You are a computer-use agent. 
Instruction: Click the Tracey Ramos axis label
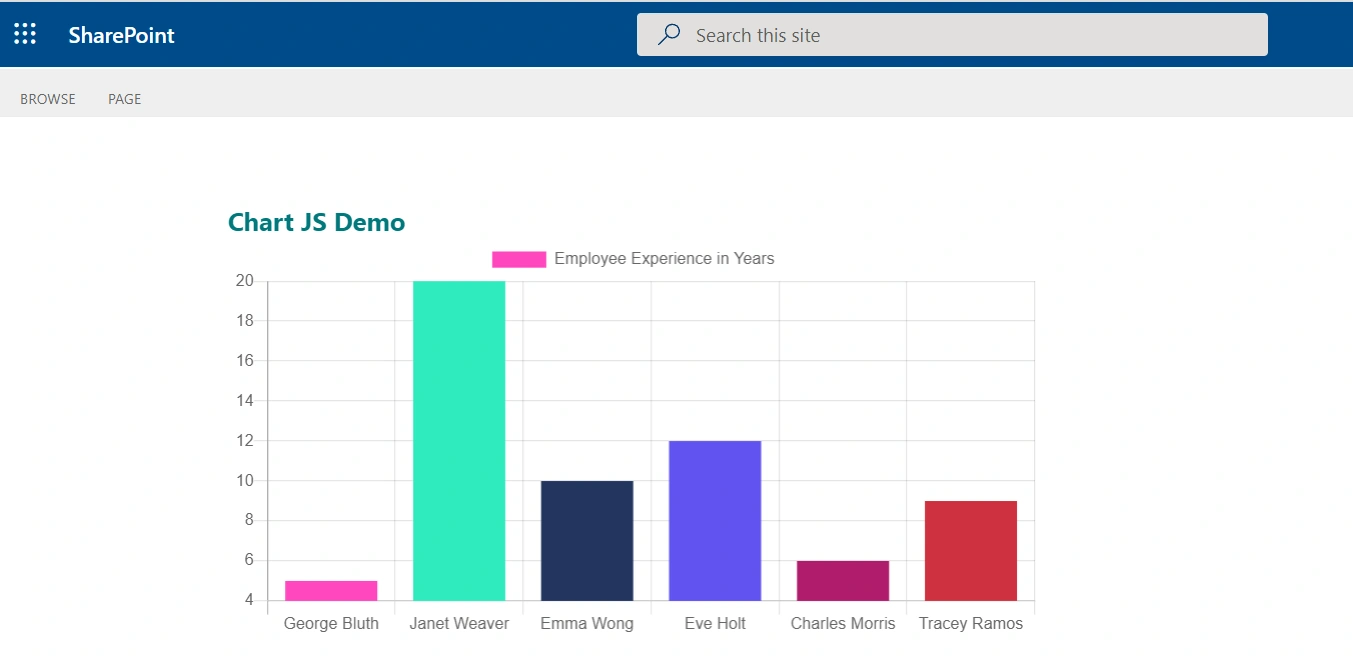click(971, 623)
